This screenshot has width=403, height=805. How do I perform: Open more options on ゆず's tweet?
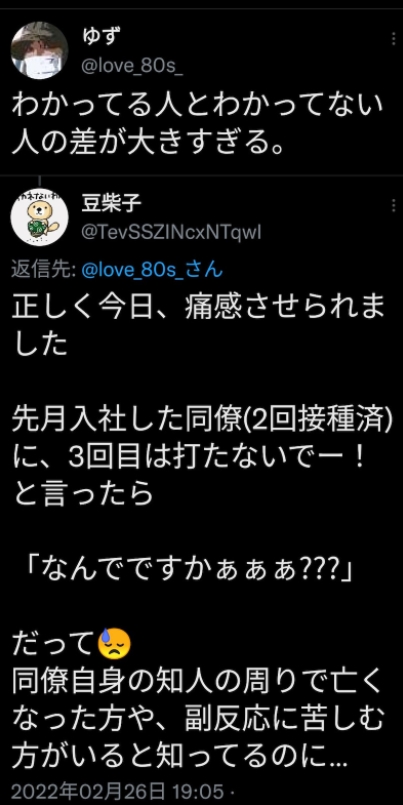pos(393,39)
